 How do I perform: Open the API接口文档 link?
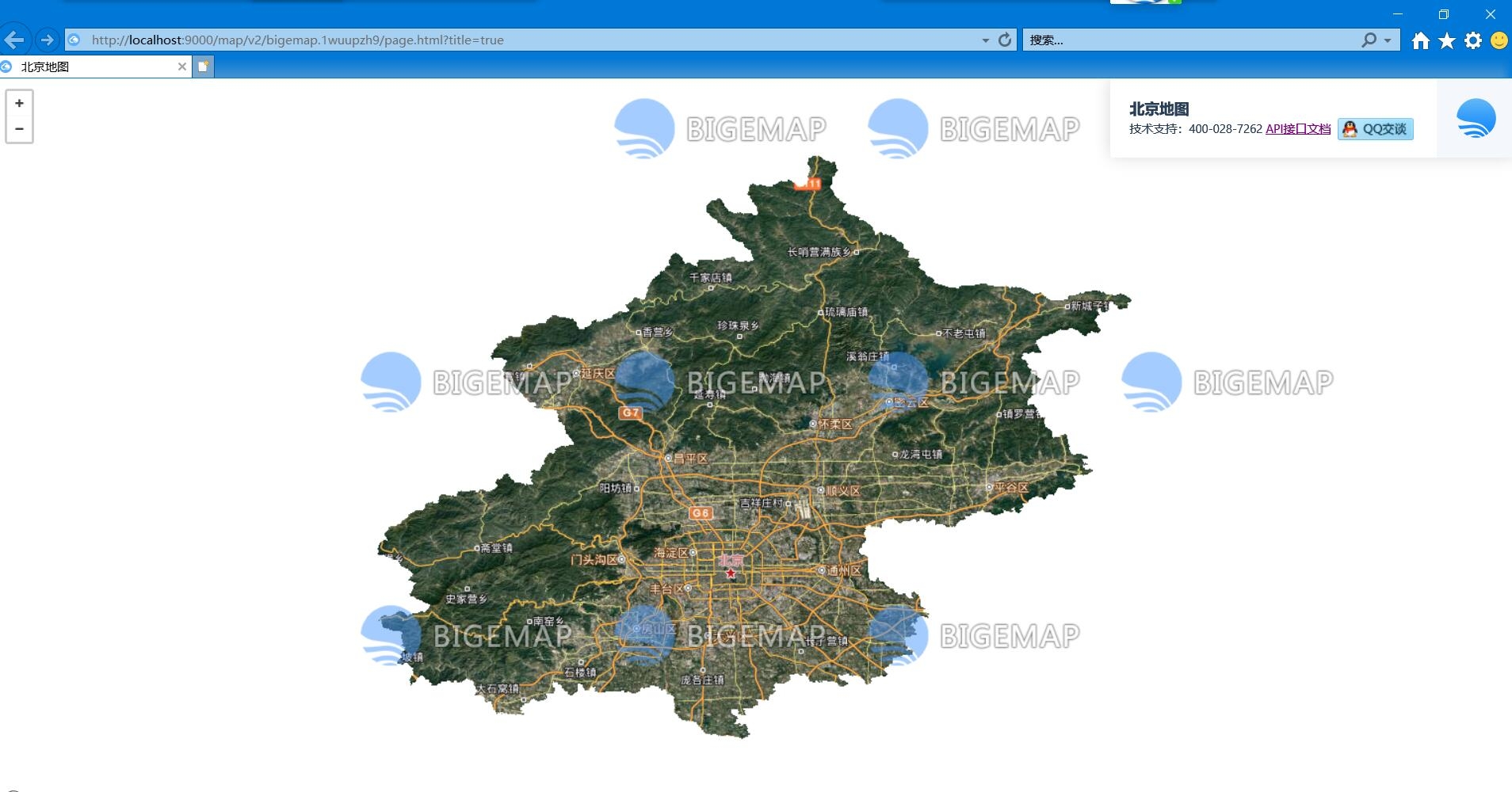pos(1298,129)
